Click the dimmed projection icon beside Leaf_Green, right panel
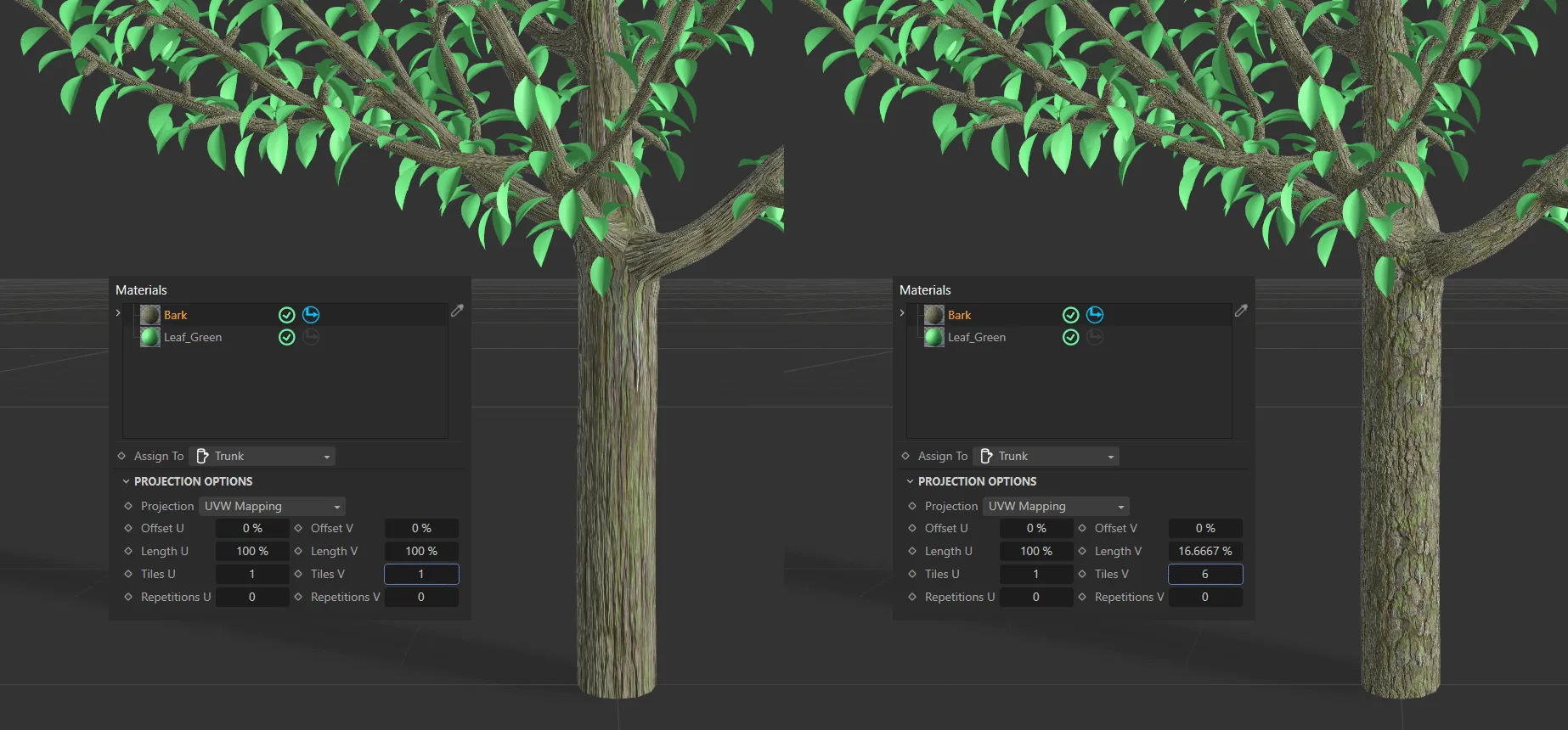Viewport: 1568px width, 730px height. click(1095, 337)
